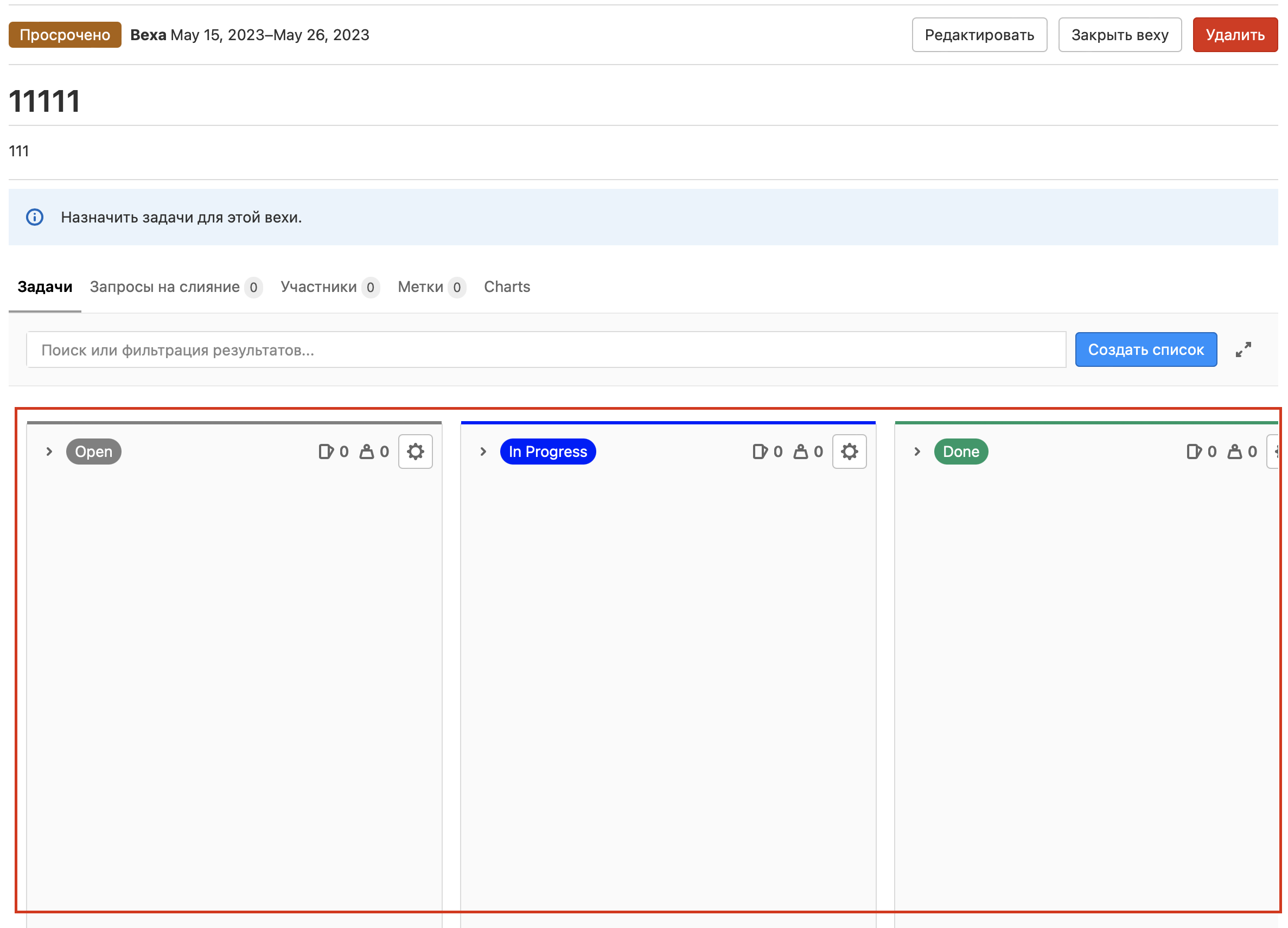Open the Charts tab
1288x928 pixels.
tap(507, 287)
